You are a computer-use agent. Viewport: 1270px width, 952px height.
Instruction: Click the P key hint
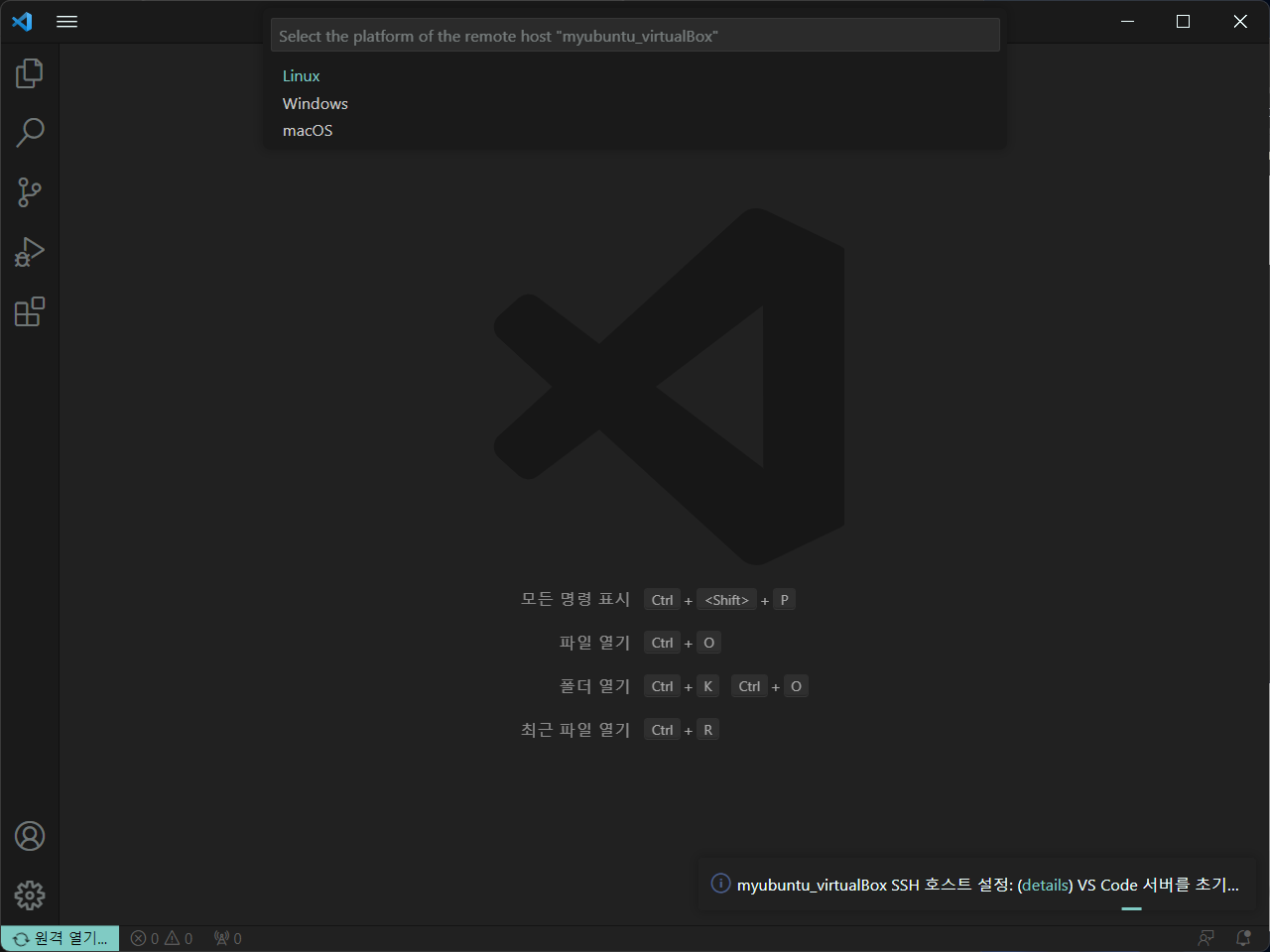click(784, 600)
